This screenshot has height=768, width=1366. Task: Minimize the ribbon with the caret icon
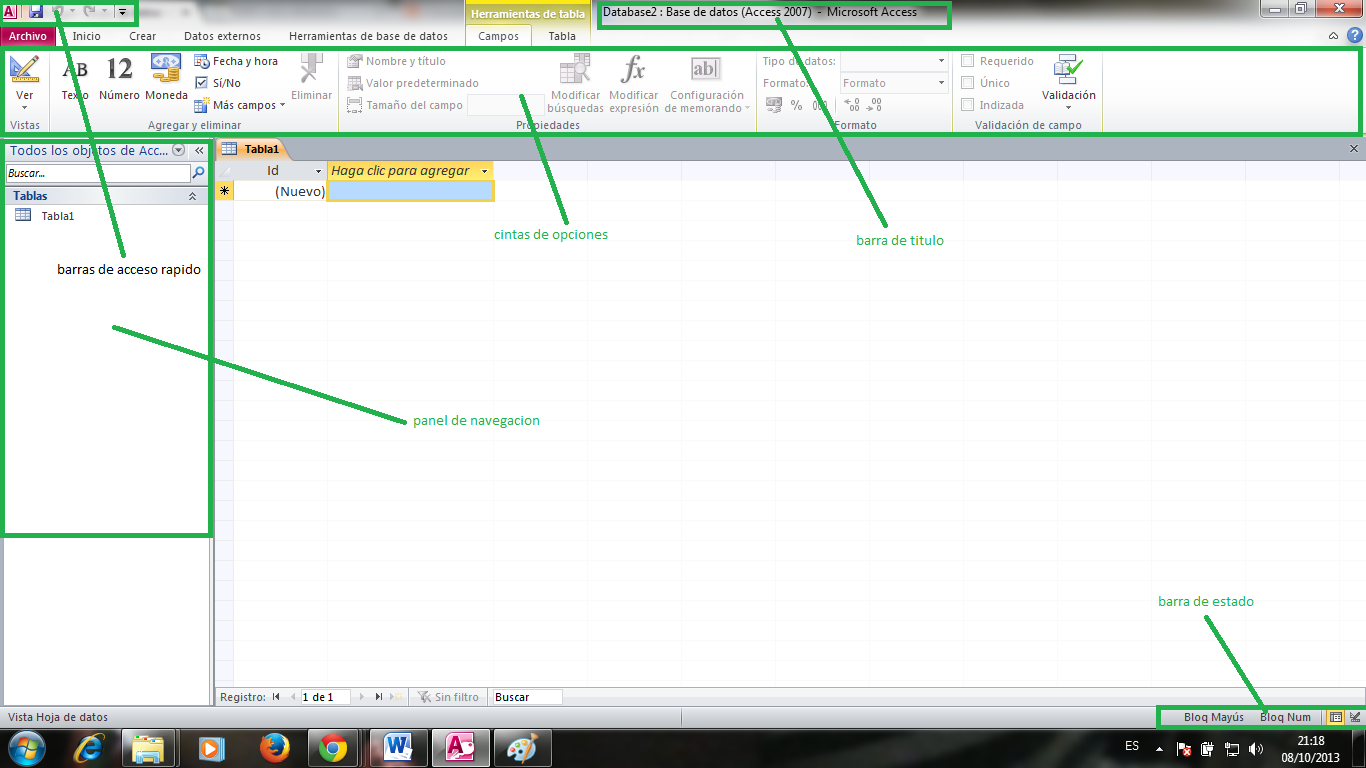[1333, 36]
